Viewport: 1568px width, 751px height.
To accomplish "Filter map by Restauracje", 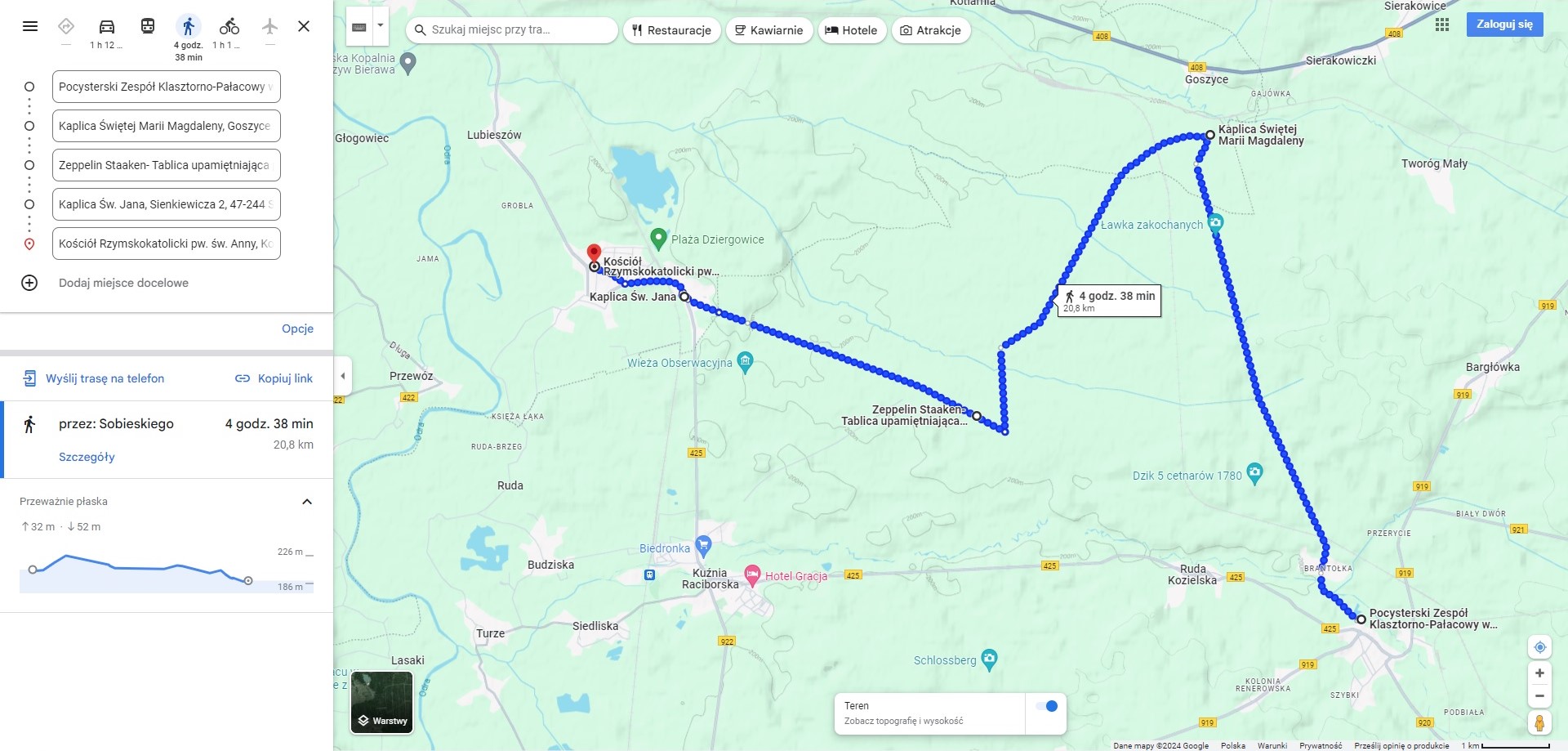I will (672, 30).
